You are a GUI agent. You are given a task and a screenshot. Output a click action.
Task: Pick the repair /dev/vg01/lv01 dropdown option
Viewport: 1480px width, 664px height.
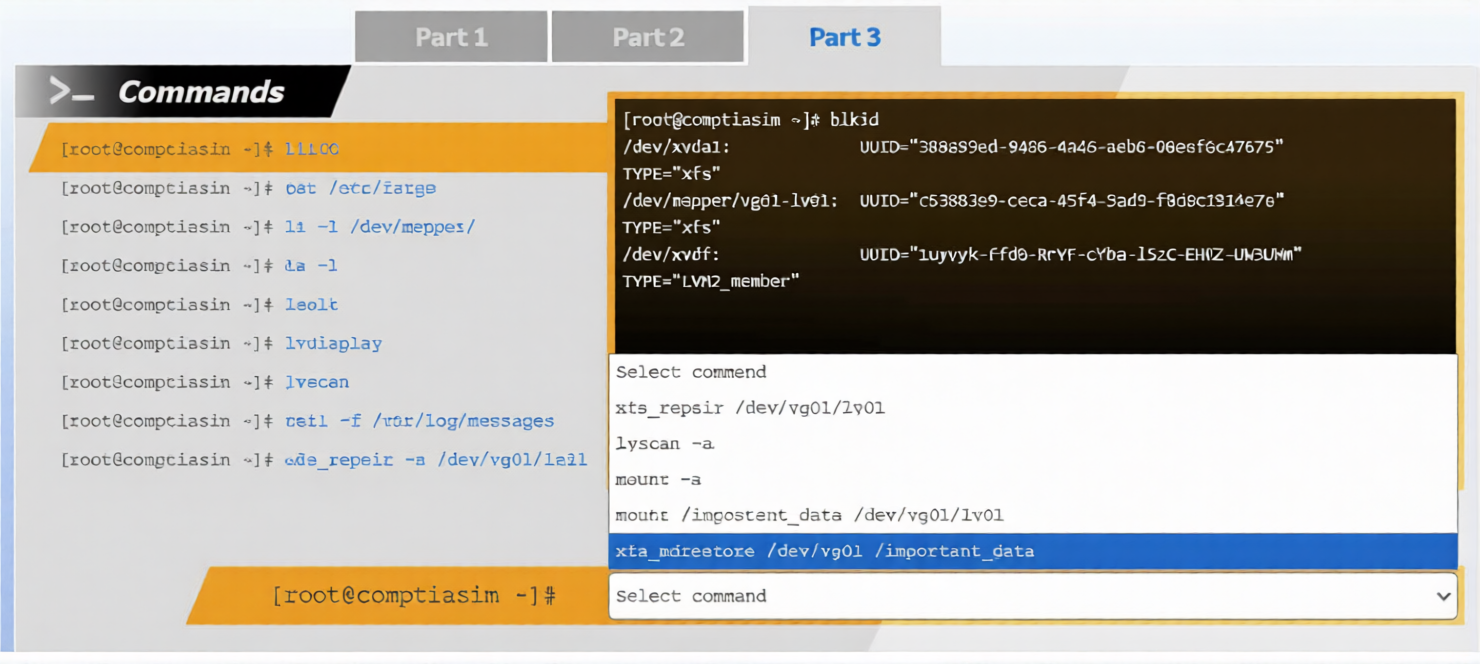(750, 408)
